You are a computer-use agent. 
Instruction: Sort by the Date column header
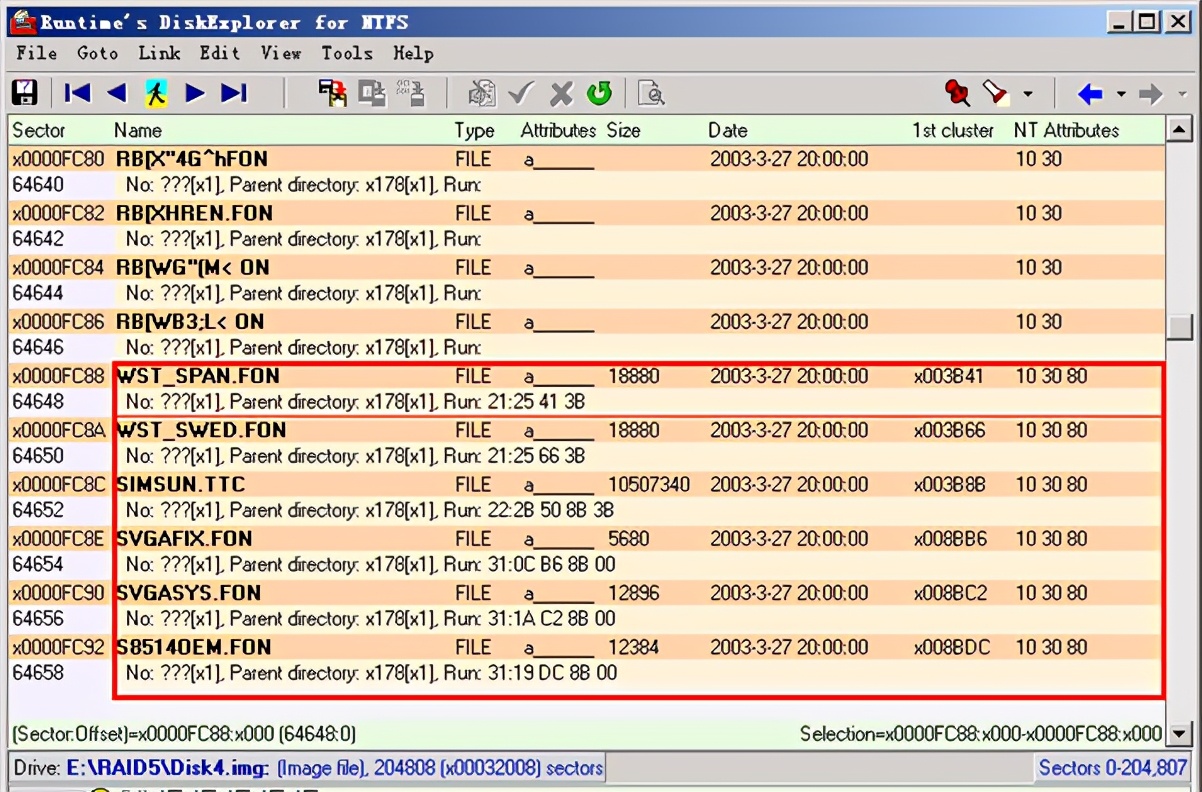(728, 130)
